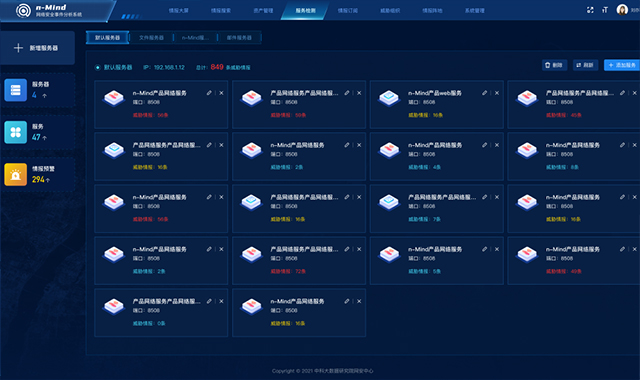Toggle fullscreen using the expand icon
The width and height of the screenshot is (640, 380).
click(590, 10)
